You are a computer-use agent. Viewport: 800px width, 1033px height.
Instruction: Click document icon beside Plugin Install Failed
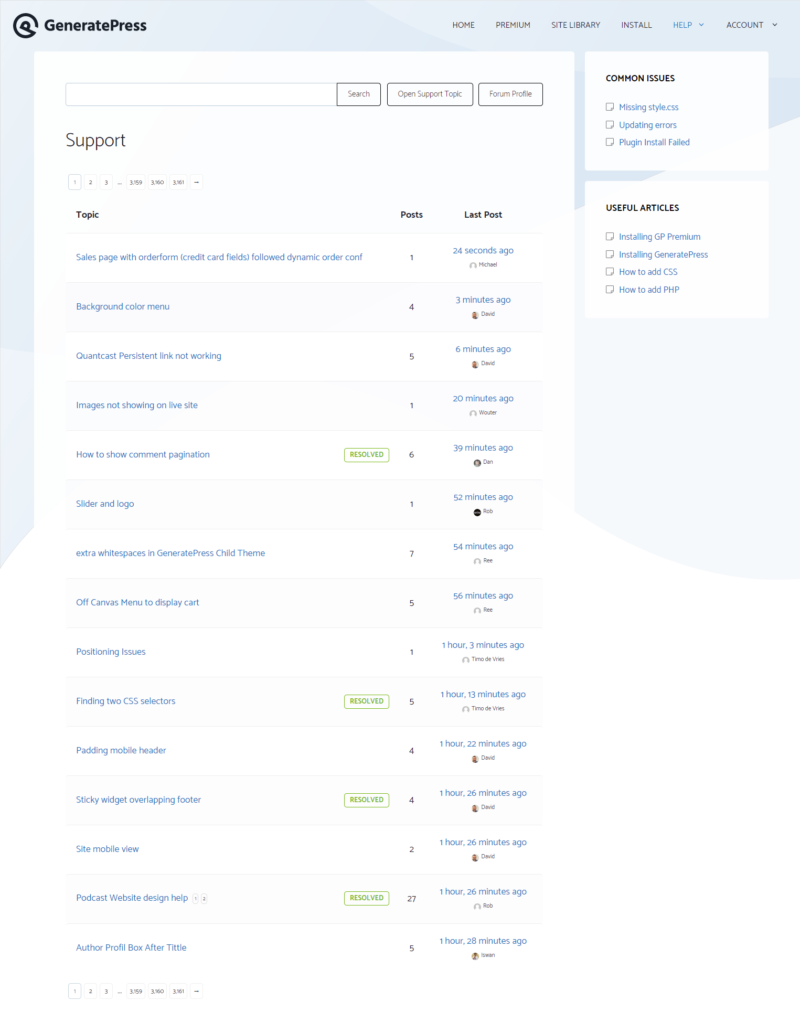pyautogui.click(x=610, y=142)
